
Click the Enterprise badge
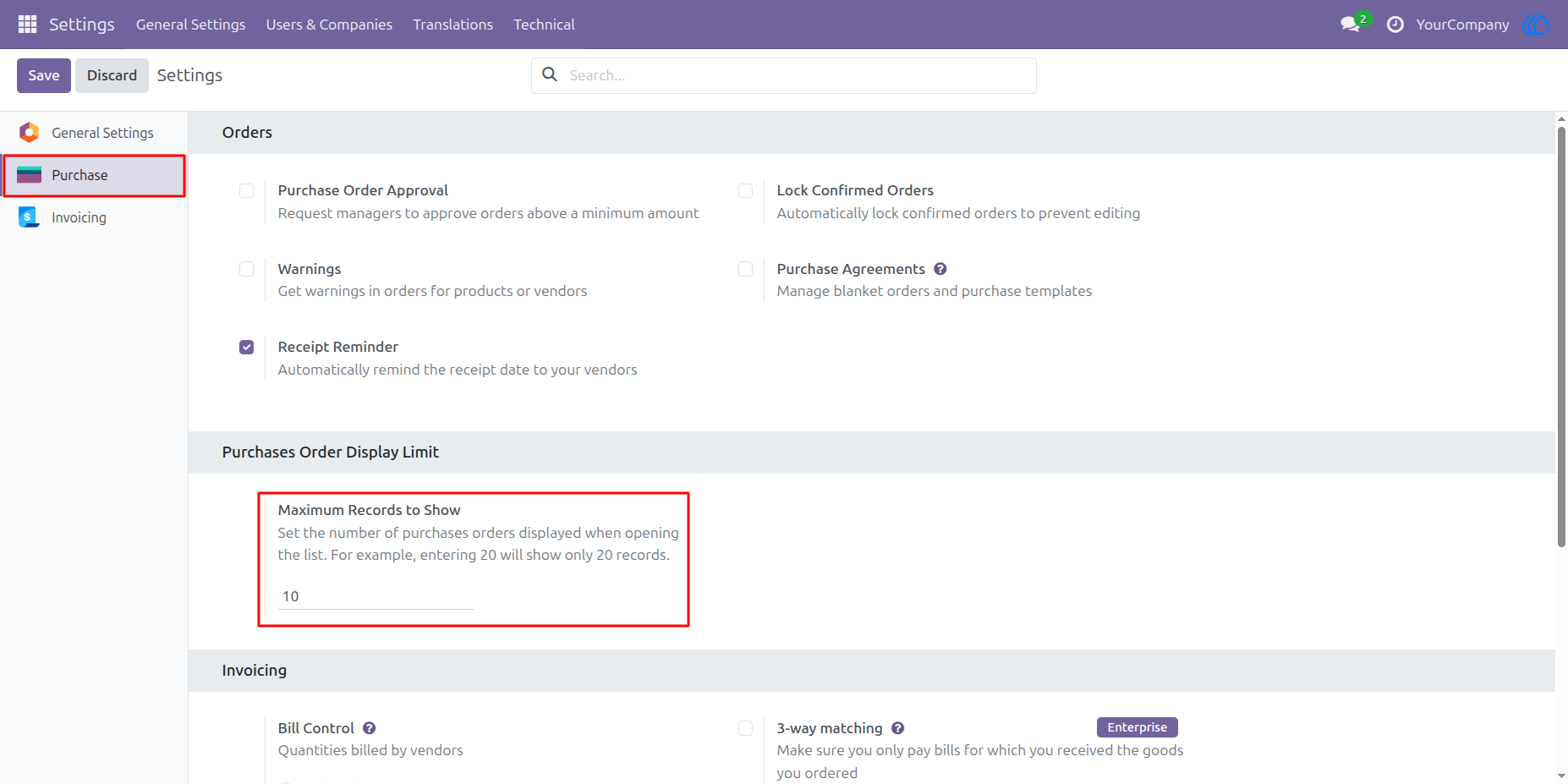point(1138,727)
